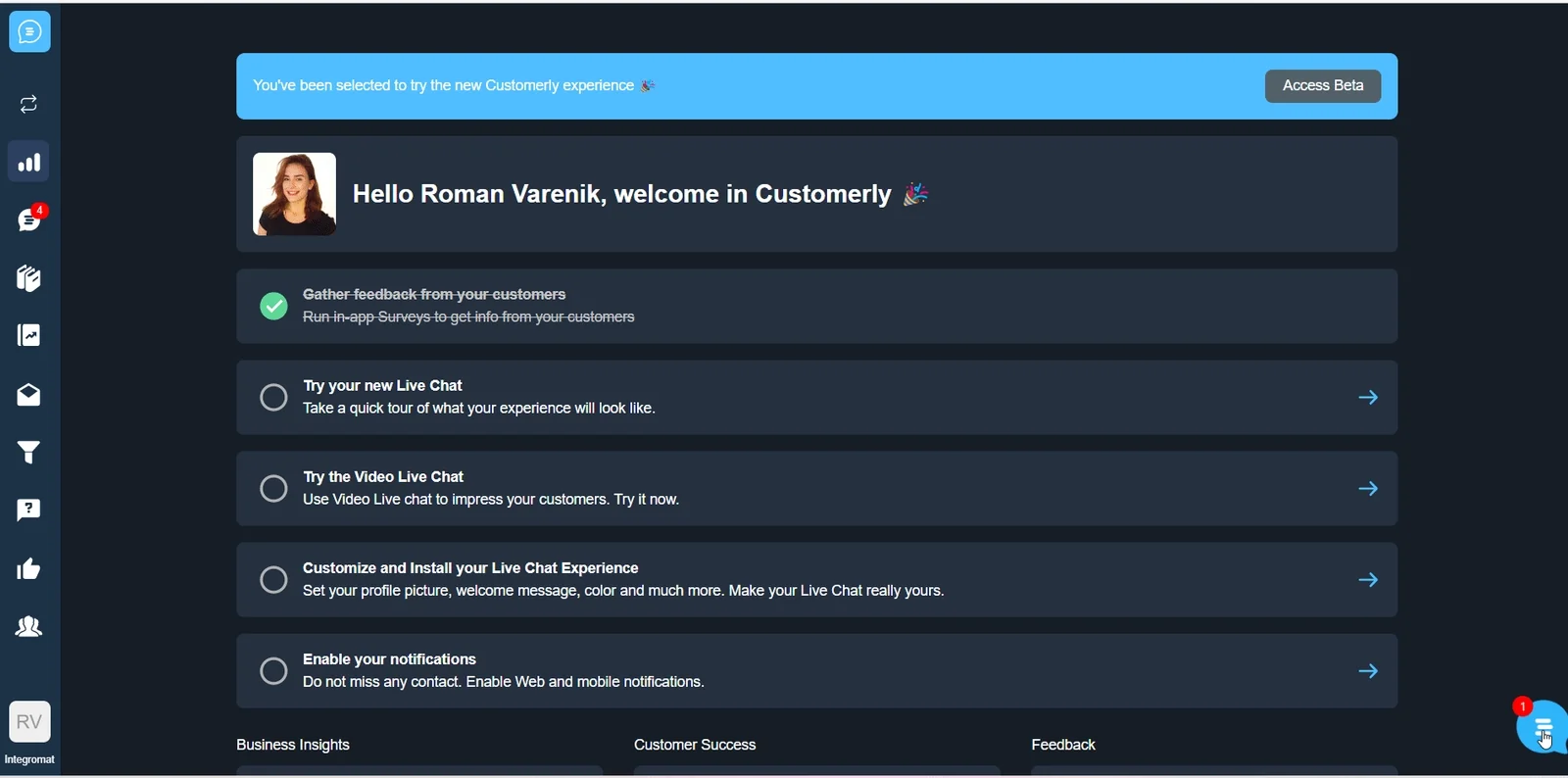
Task: Open the stacked cards sidebar icon
Action: [x=28, y=278]
